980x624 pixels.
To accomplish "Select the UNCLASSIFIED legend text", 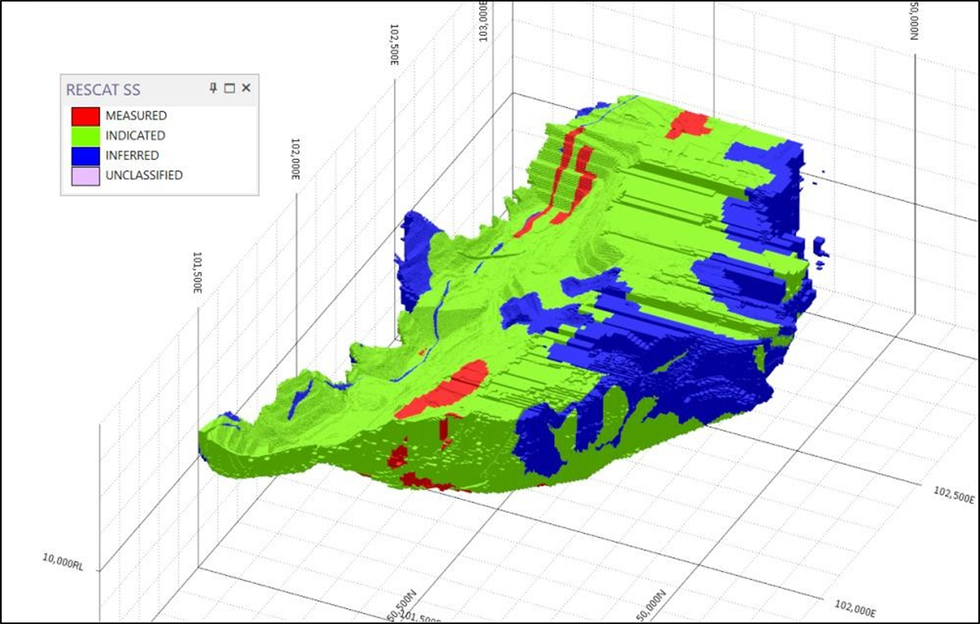I will [144, 175].
